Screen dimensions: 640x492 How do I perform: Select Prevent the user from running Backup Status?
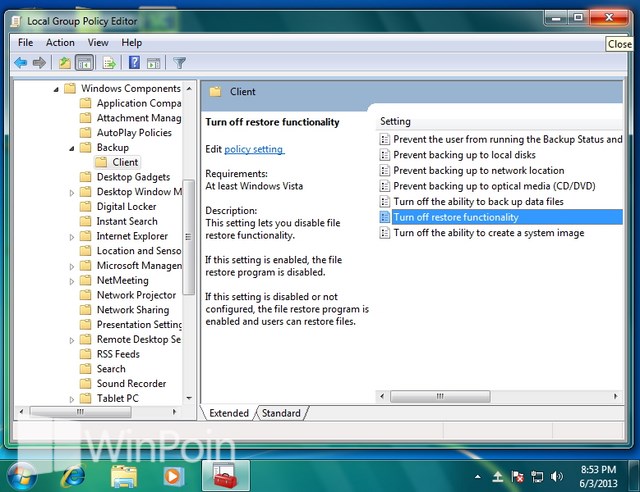coord(508,139)
